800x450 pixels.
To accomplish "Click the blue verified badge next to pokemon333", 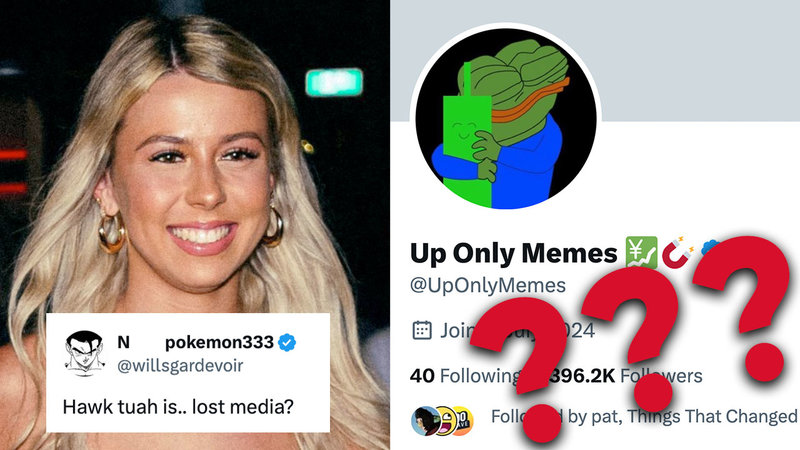I will tap(287, 342).
